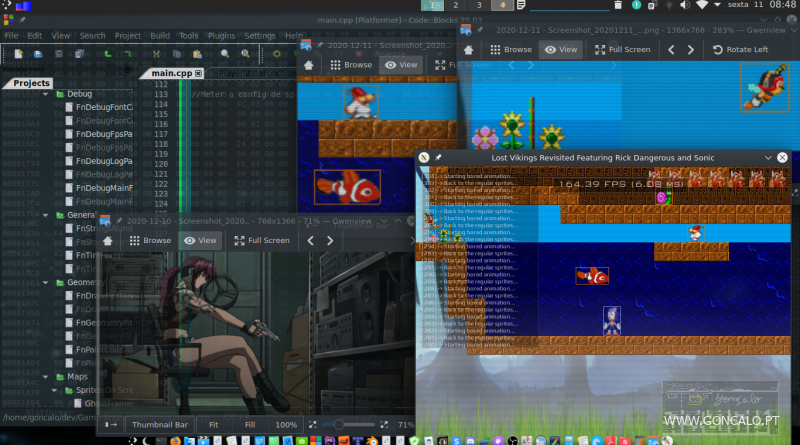Click the Replace icon in Code::Blocks toolbar
Screen dimensions: 800x445
click(x=245, y=54)
